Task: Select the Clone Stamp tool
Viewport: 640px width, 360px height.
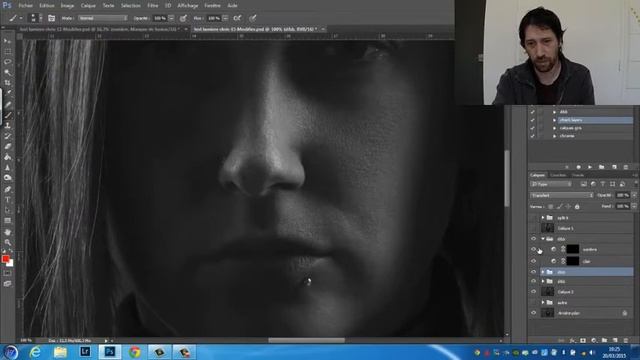Action: 7,126
